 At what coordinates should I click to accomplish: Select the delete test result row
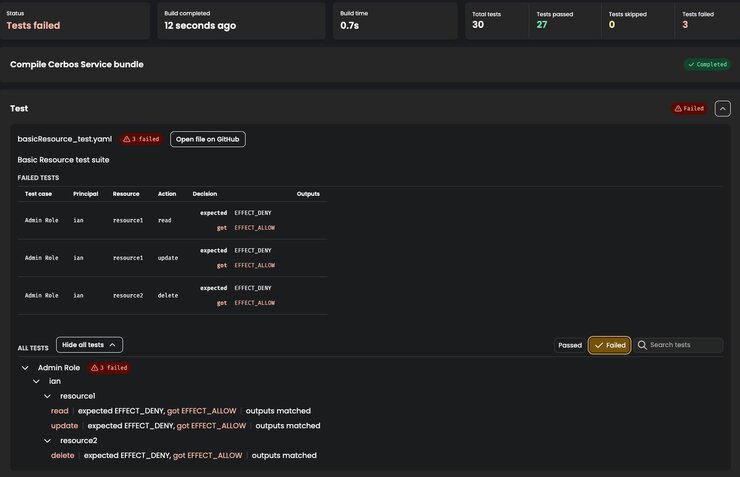tap(184, 455)
